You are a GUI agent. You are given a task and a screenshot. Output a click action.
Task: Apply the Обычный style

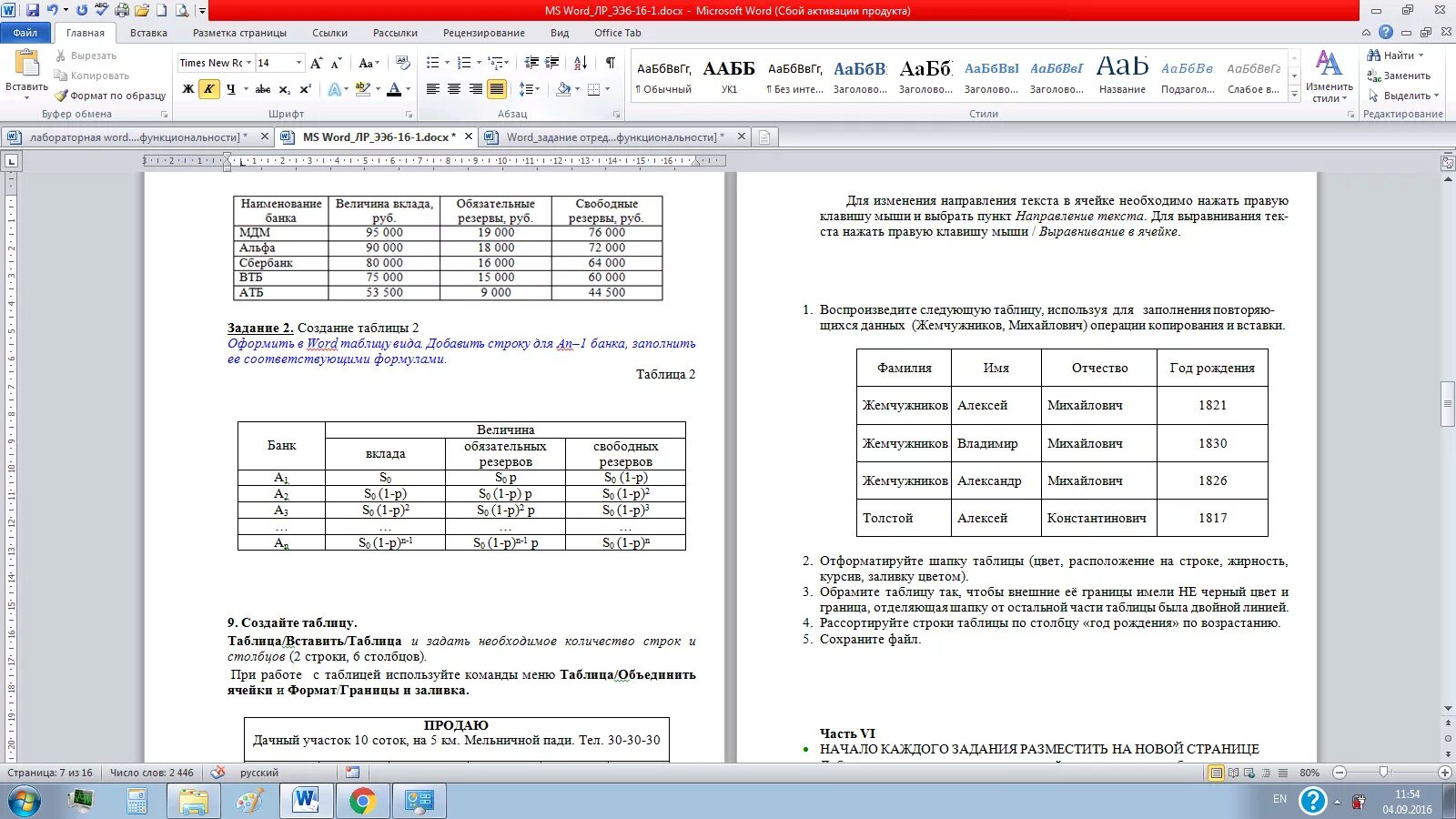[663, 76]
